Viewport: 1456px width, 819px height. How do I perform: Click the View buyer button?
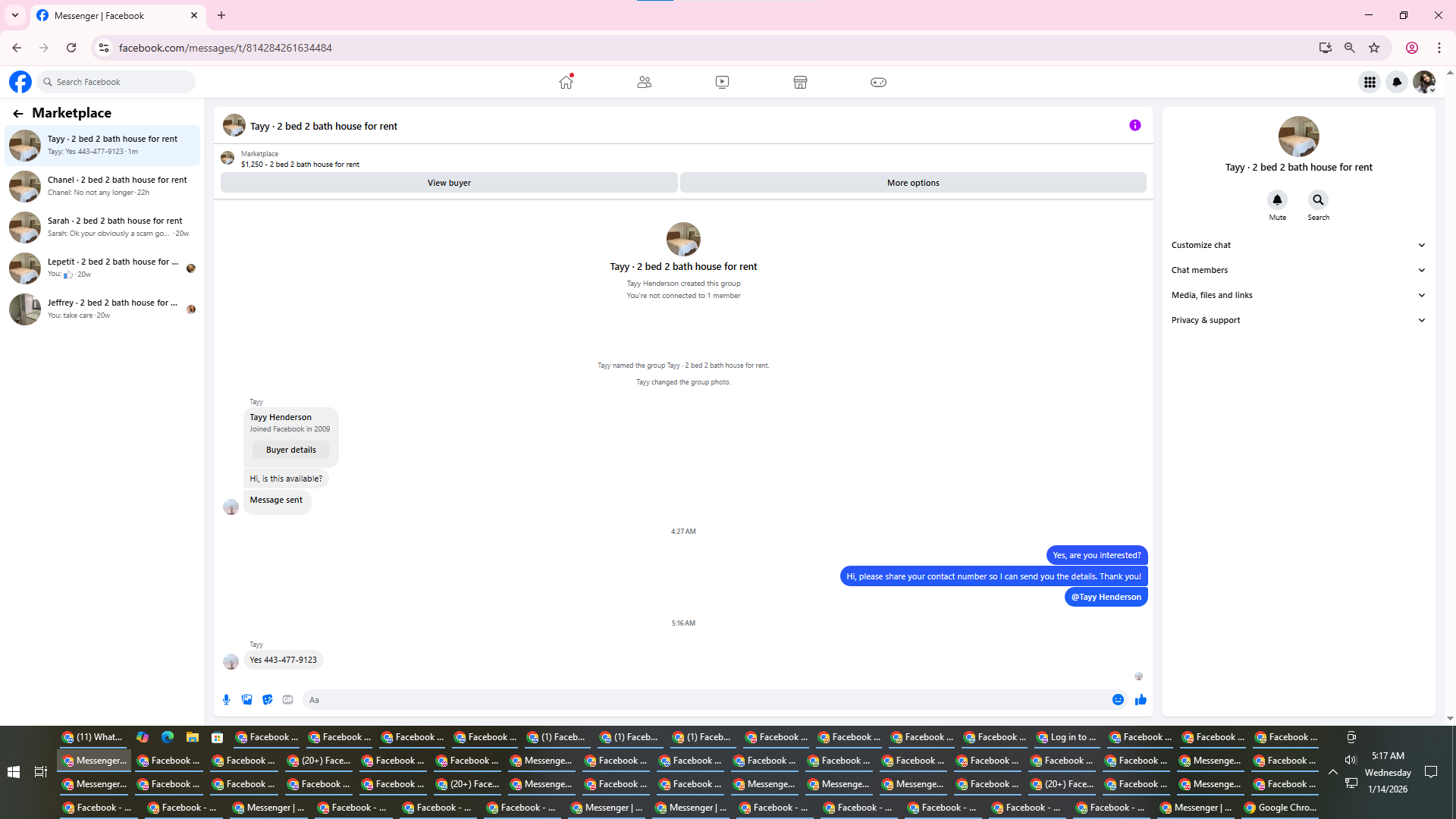449,183
